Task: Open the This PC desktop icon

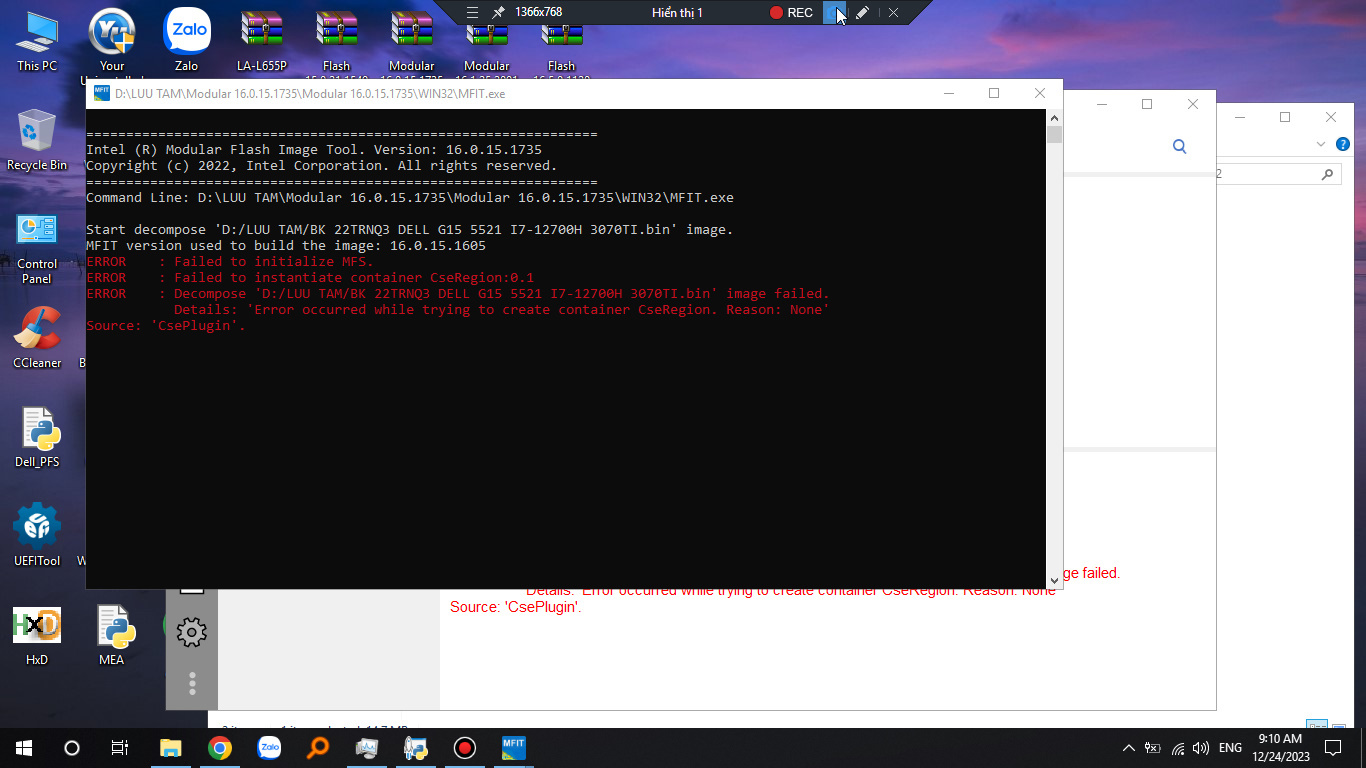Action: [37, 40]
